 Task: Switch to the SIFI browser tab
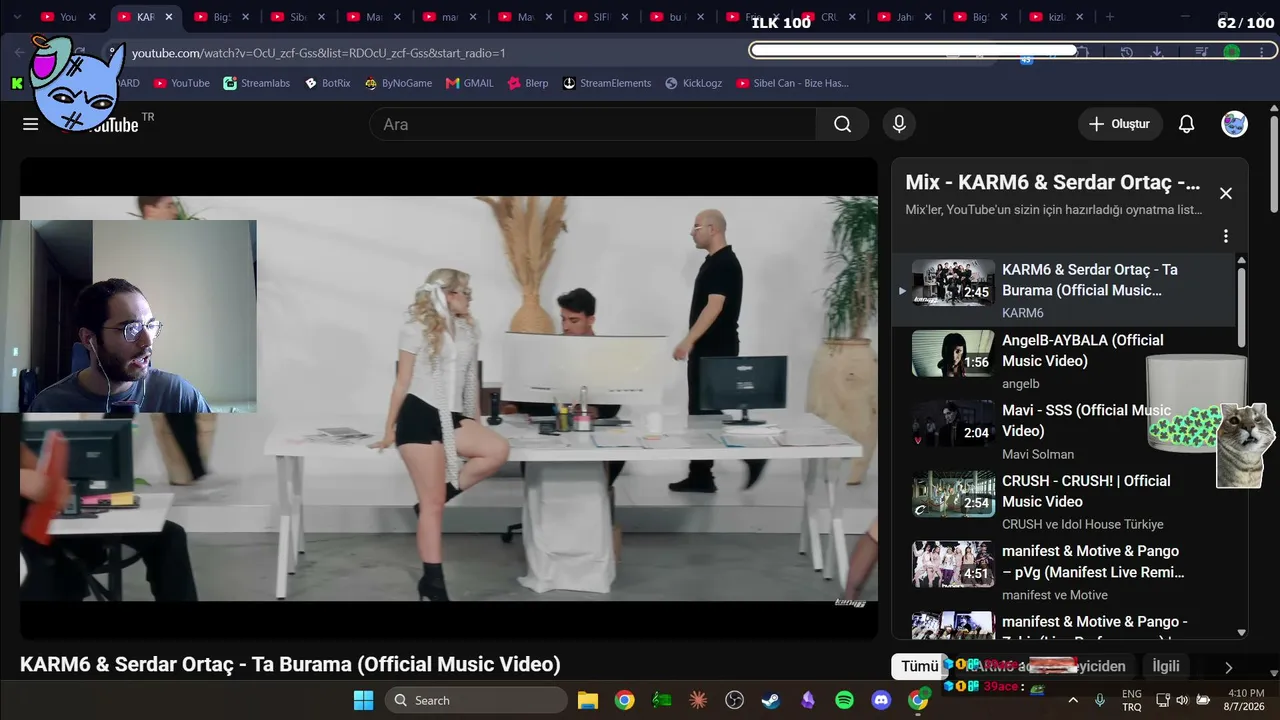[x=598, y=17]
